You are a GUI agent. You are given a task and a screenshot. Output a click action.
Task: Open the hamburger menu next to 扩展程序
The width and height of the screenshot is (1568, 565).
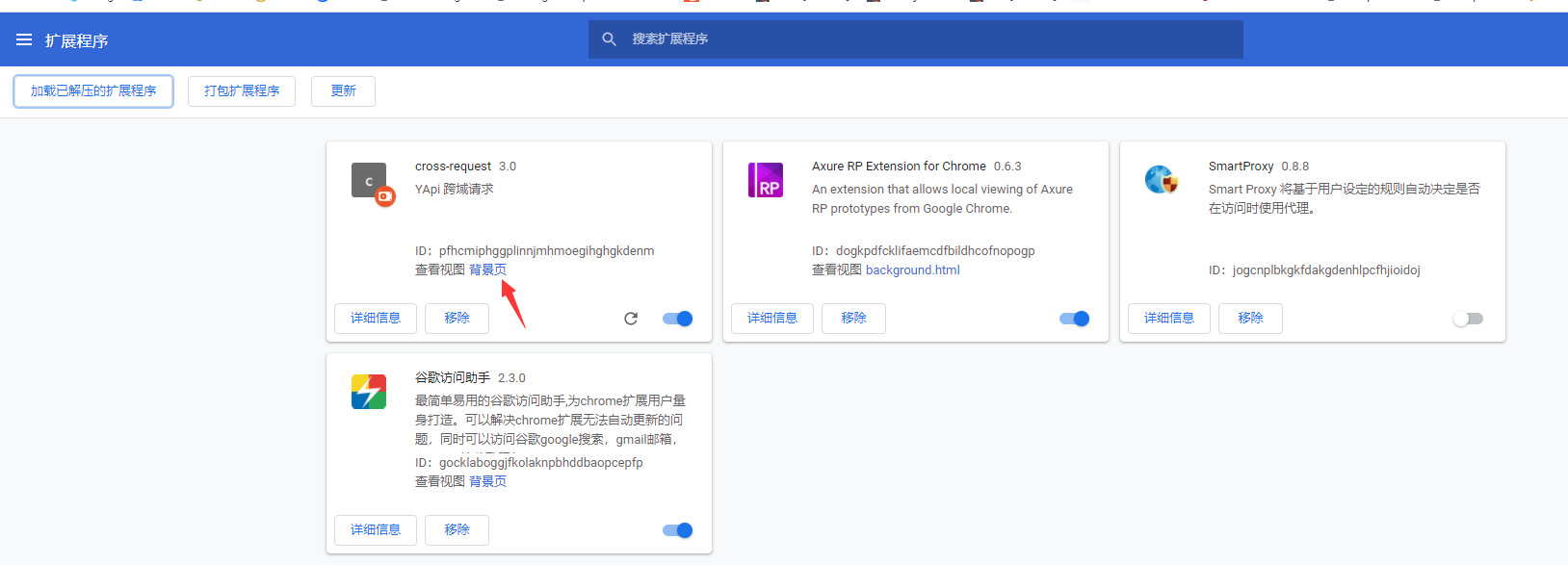pos(24,39)
